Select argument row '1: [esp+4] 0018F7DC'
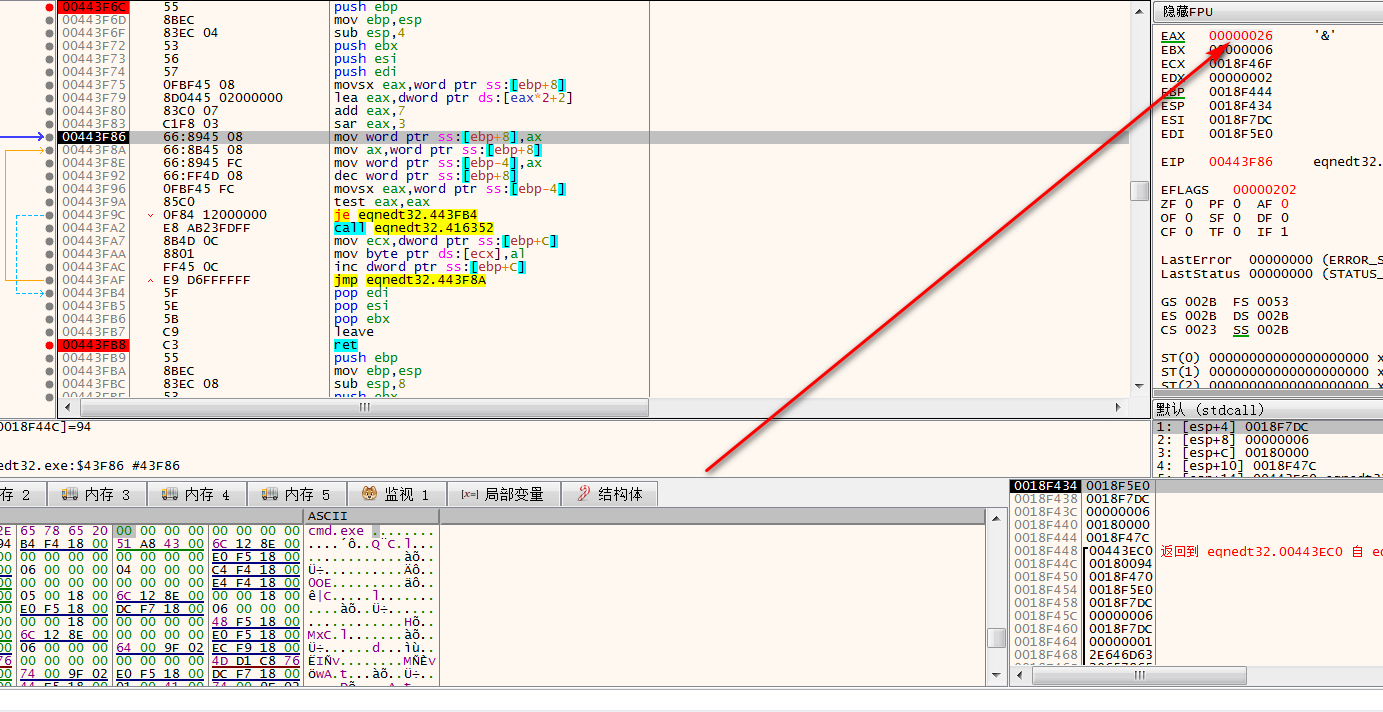 [1267, 427]
